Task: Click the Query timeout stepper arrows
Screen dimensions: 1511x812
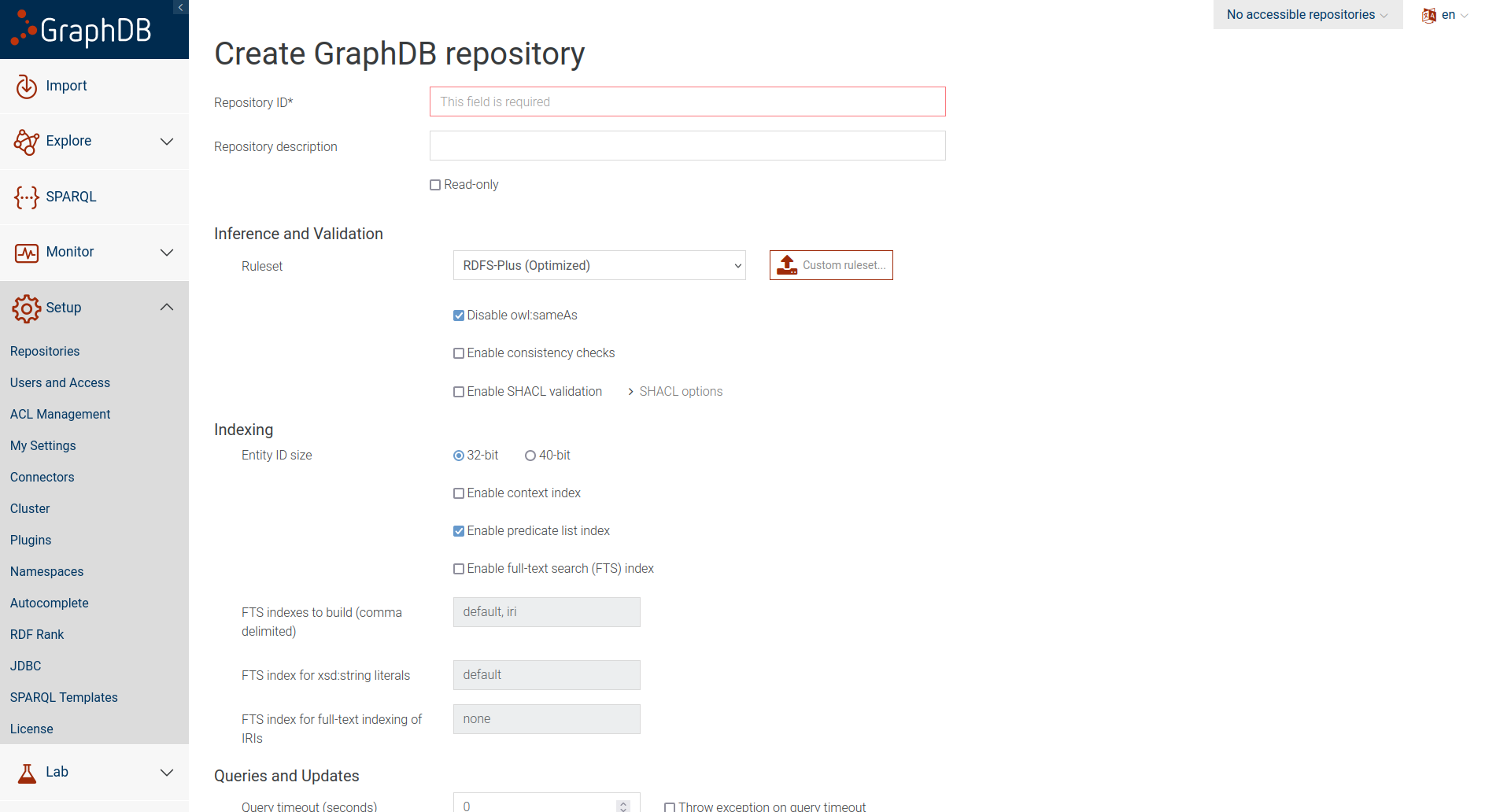Action: click(x=623, y=806)
